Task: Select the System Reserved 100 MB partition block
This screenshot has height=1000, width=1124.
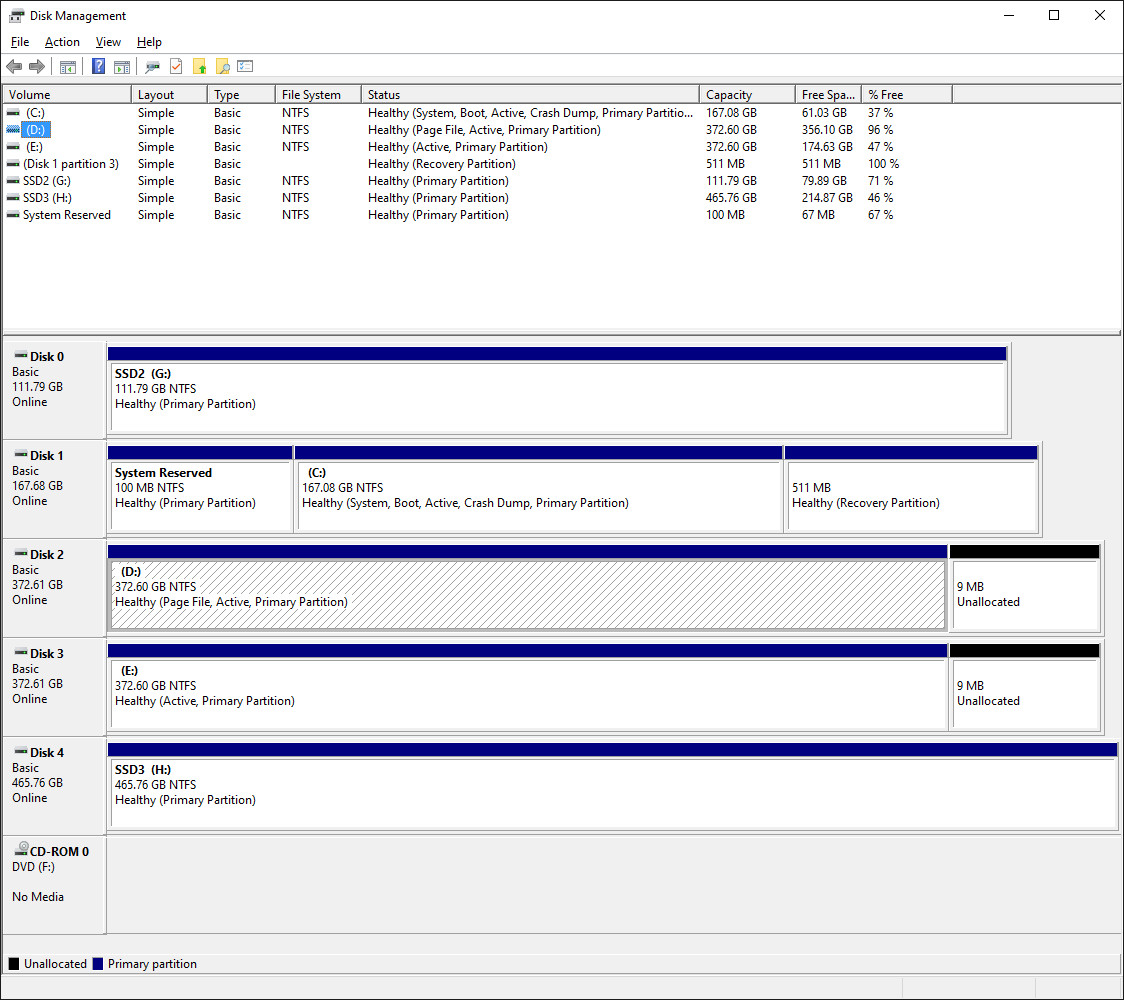Action: (200, 490)
